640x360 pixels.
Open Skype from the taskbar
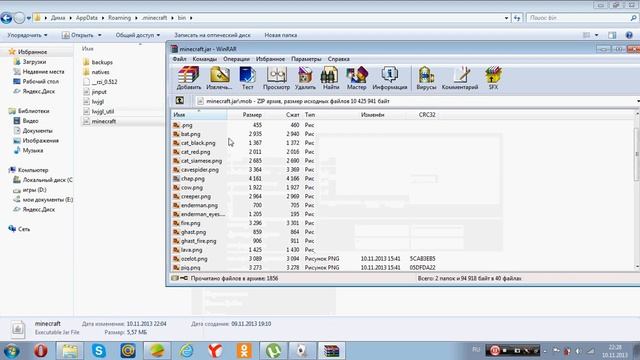99,350
